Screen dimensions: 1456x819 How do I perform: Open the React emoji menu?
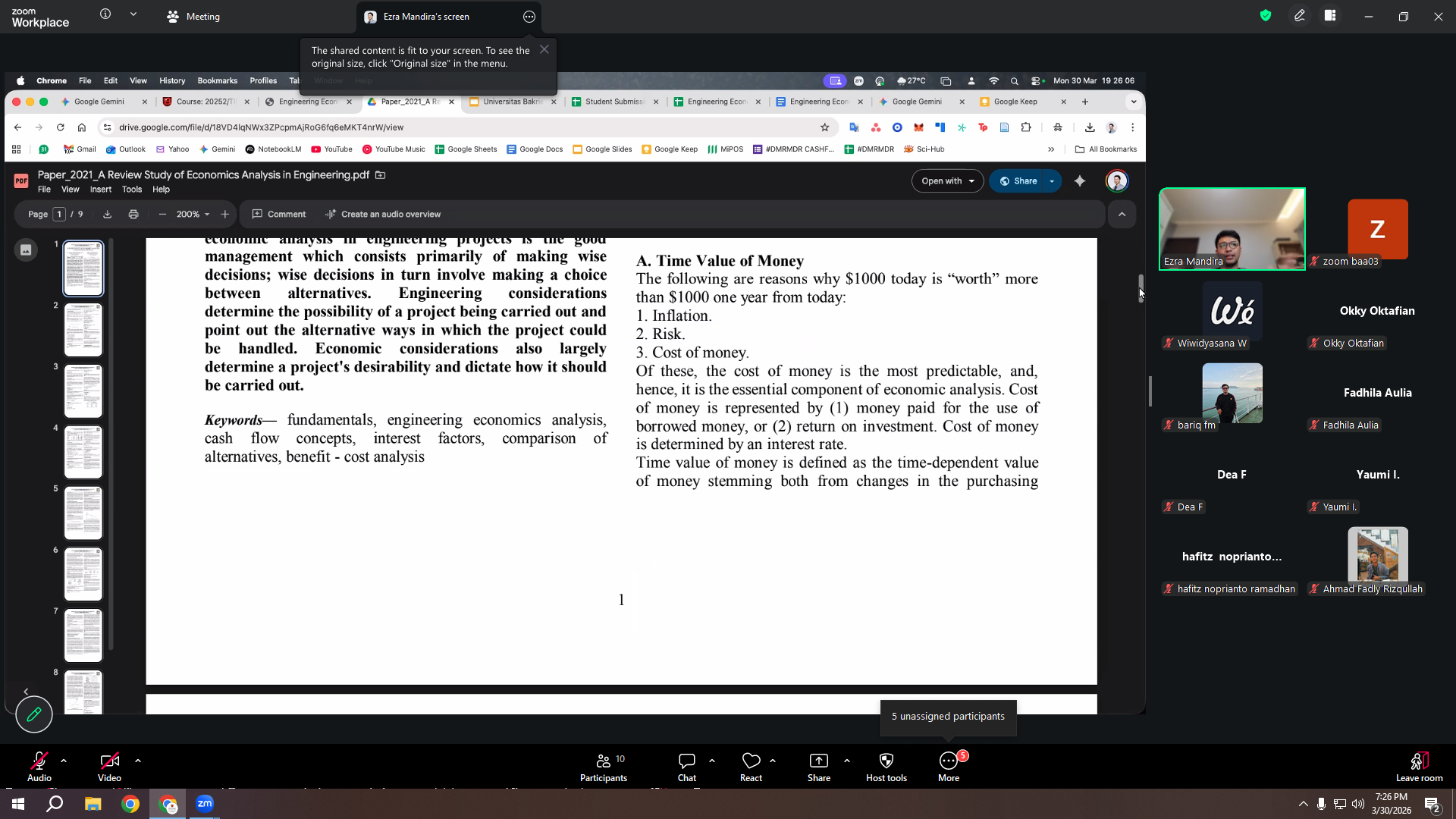[751, 766]
